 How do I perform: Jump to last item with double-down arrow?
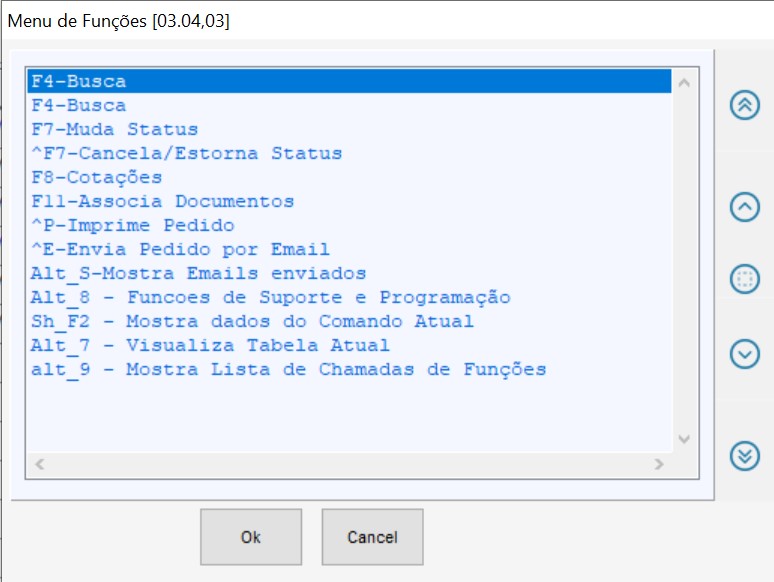tap(745, 455)
